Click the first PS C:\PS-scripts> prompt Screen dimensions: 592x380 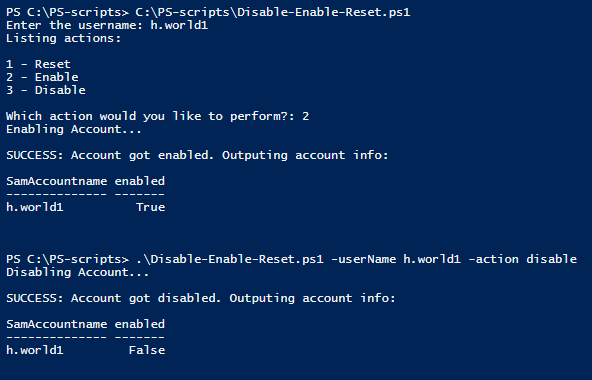tap(68, 12)
